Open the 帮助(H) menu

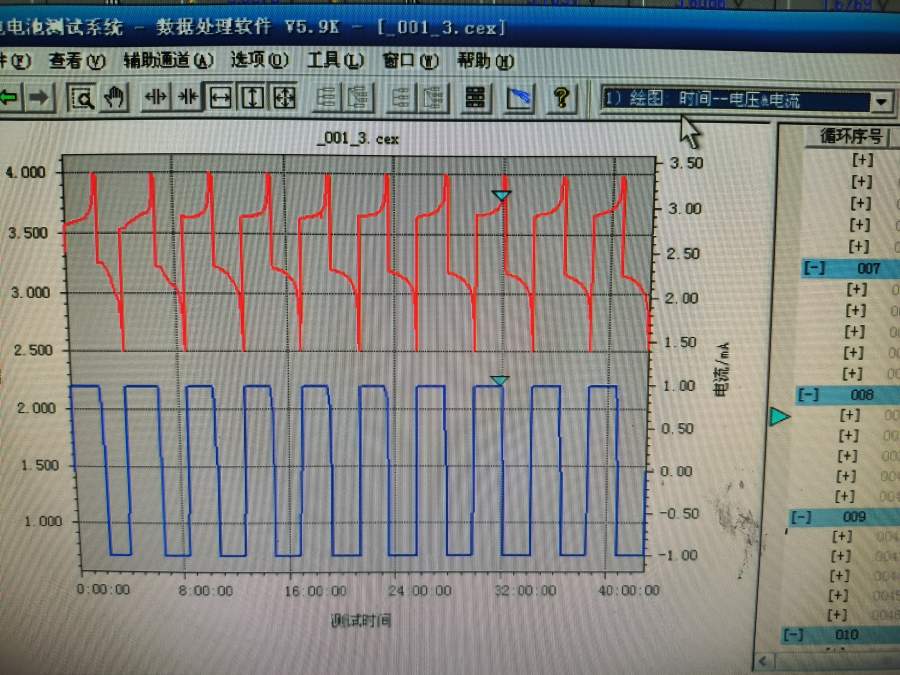(484, 61)
